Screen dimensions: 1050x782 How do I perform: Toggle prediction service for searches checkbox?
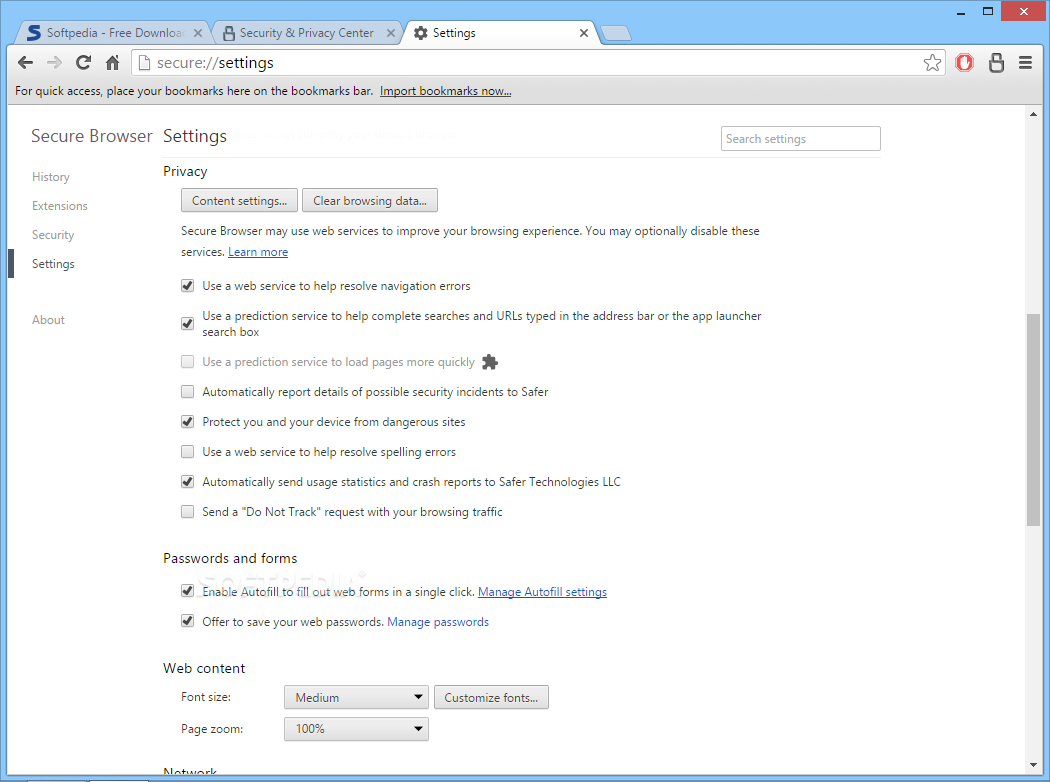[x=188, y=323]
